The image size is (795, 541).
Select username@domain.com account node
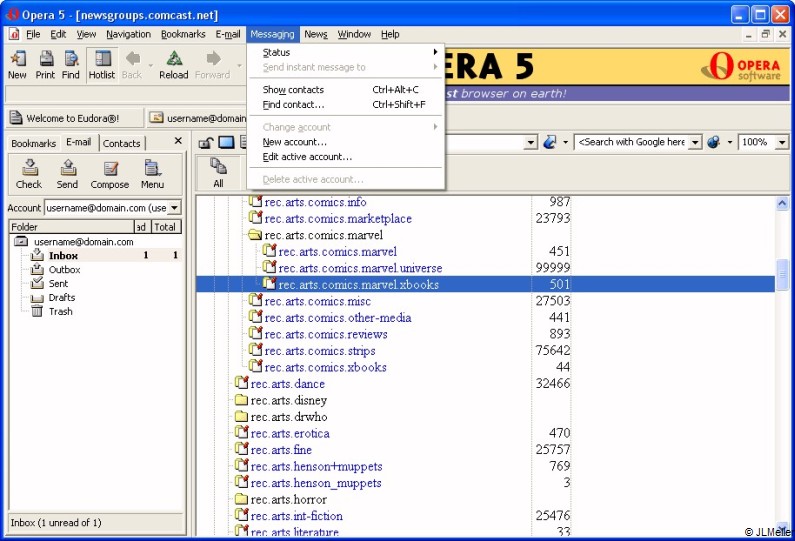(x=84, y=242)
